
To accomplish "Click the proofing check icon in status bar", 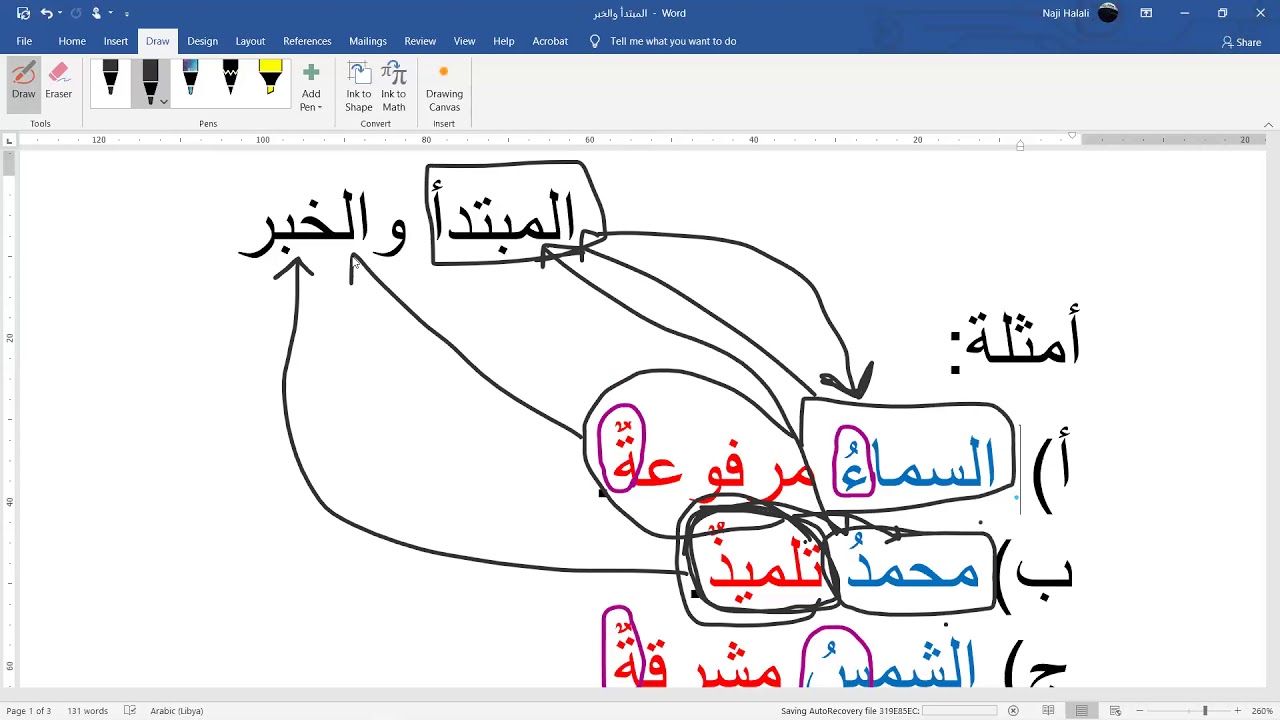I will (x=130, y=711).
